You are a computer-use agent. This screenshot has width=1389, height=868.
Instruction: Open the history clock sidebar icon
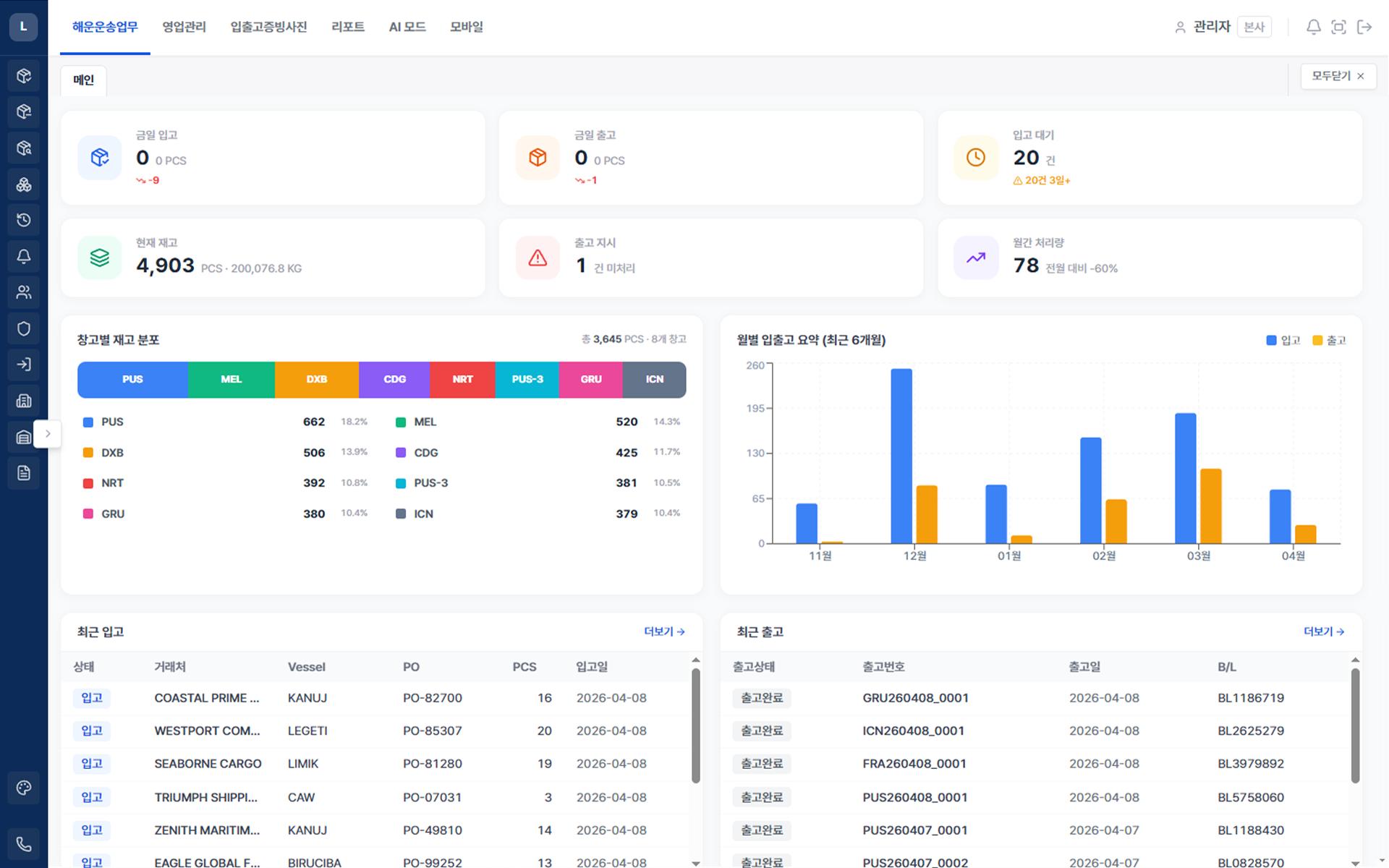pyautogui.click(x=24, y=220)
